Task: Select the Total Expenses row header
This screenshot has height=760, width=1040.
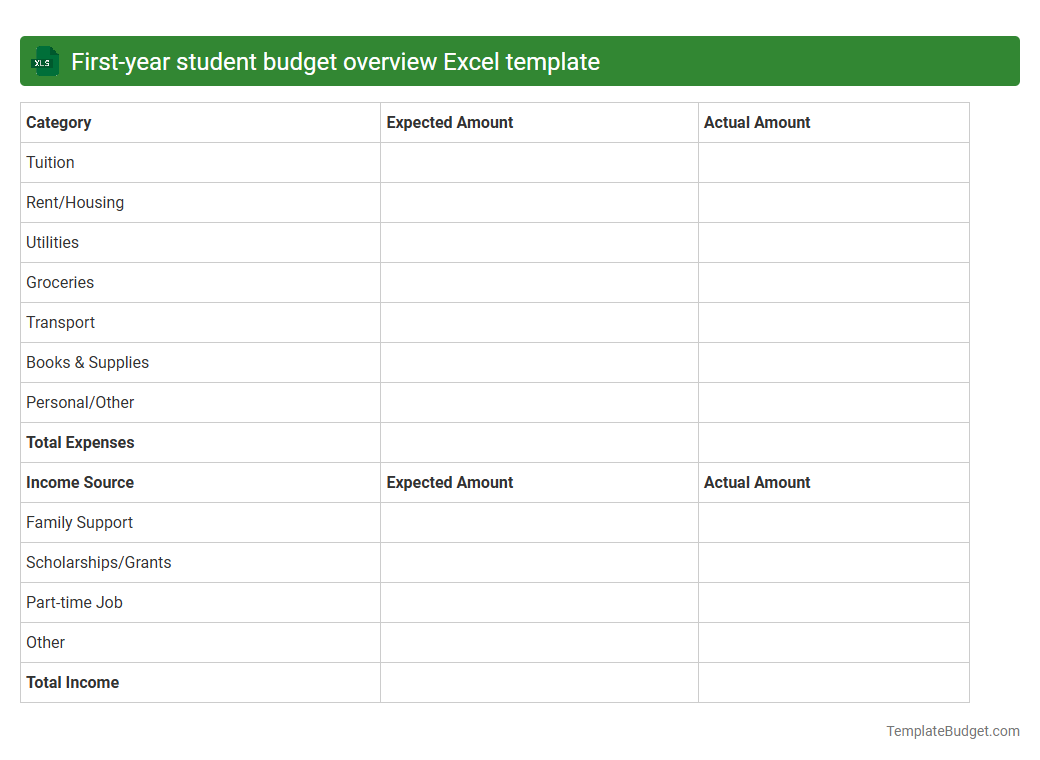Action: pyautogui.click(x=80, y=442)
